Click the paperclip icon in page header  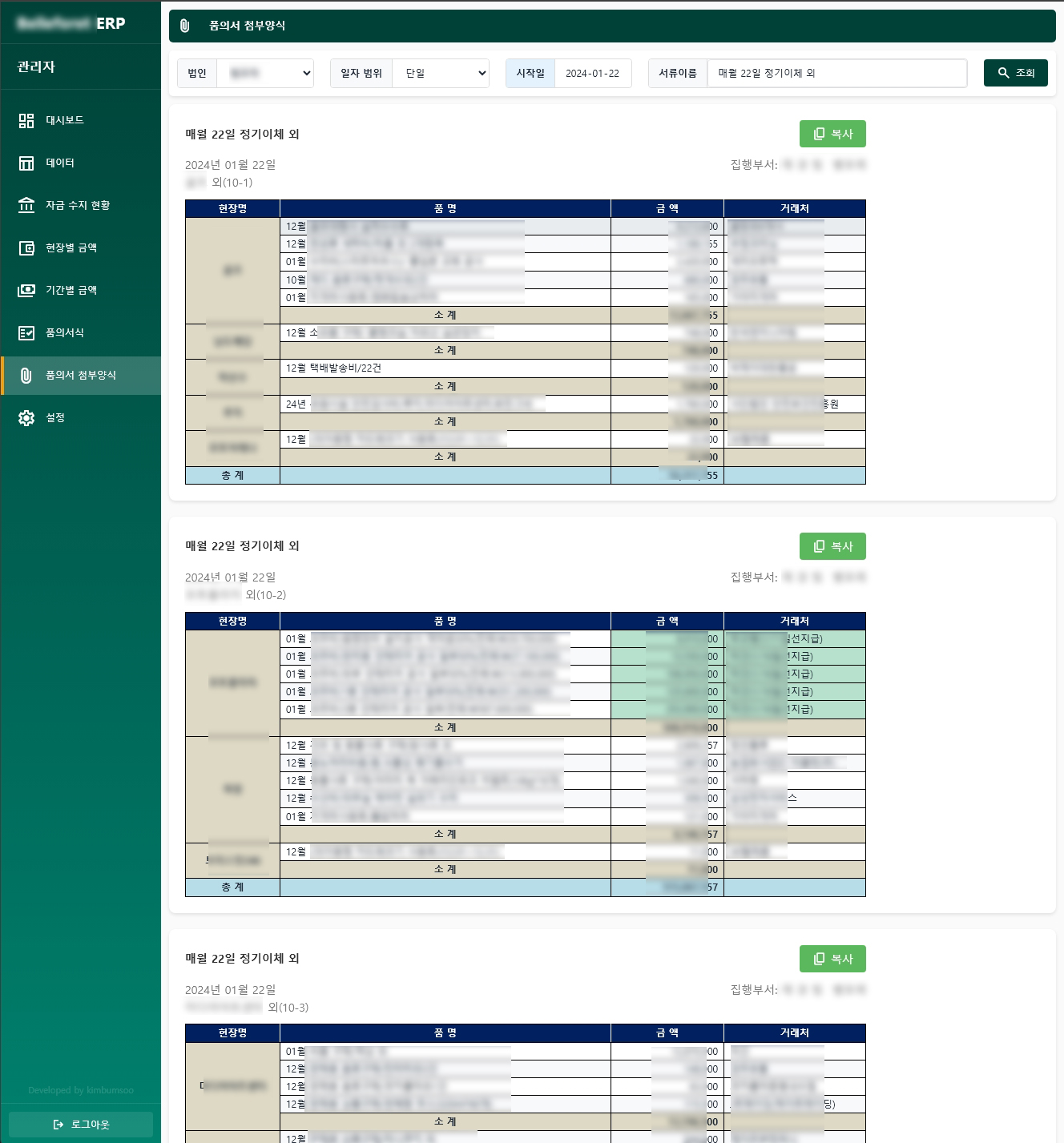click(x=184, y=26)
